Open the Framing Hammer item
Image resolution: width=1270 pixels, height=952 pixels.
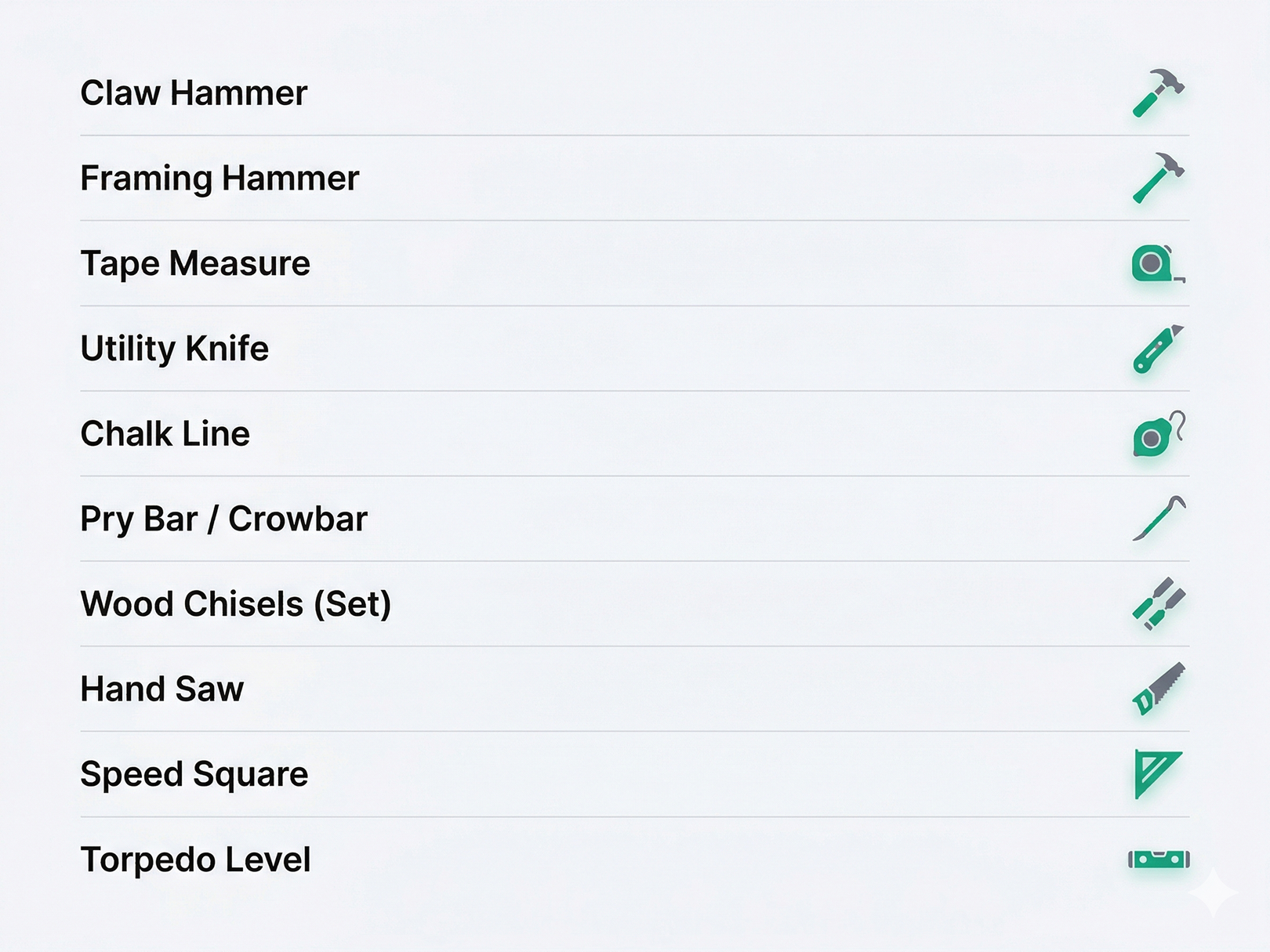tap(220, 179)
